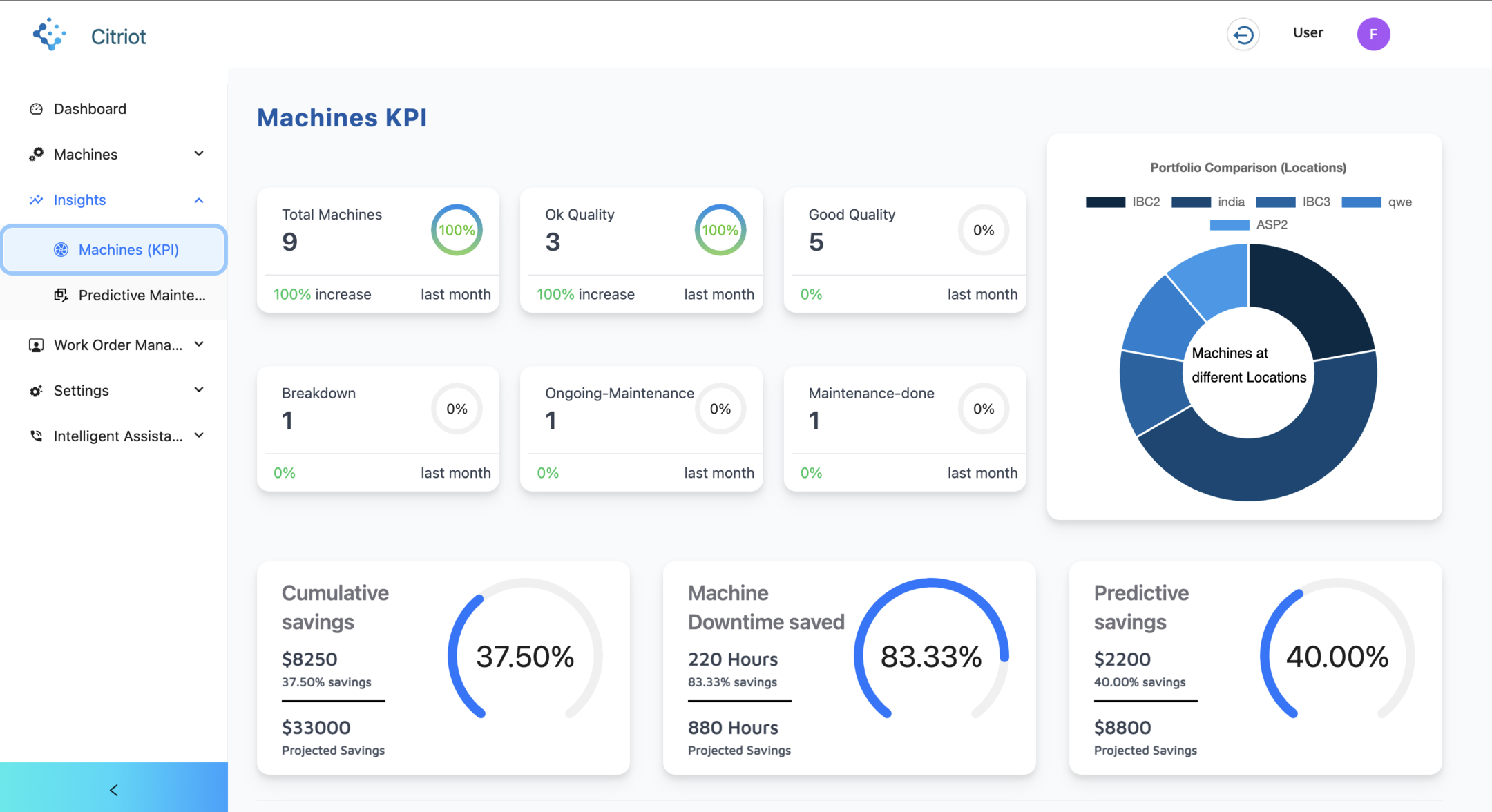Collapse sidebar with bottom arrow button
The image size is (1492, 812).
114,789
